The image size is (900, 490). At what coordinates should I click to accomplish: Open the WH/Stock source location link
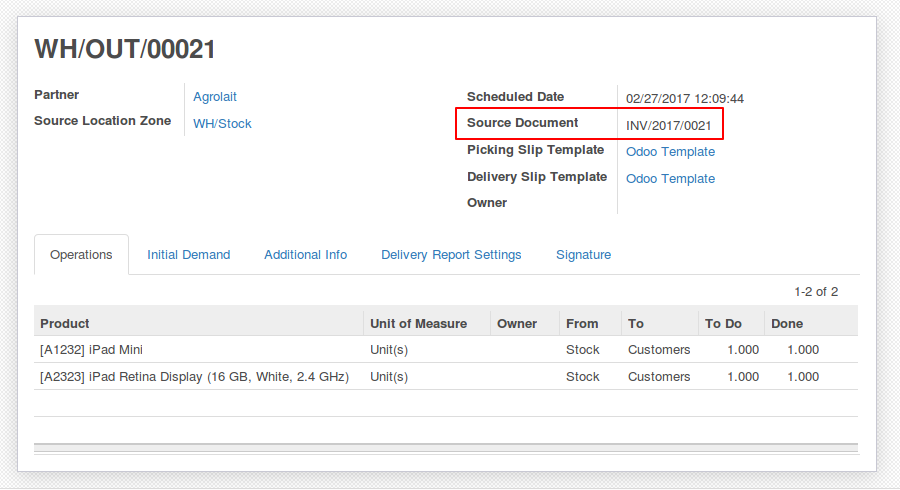point(222,123)
